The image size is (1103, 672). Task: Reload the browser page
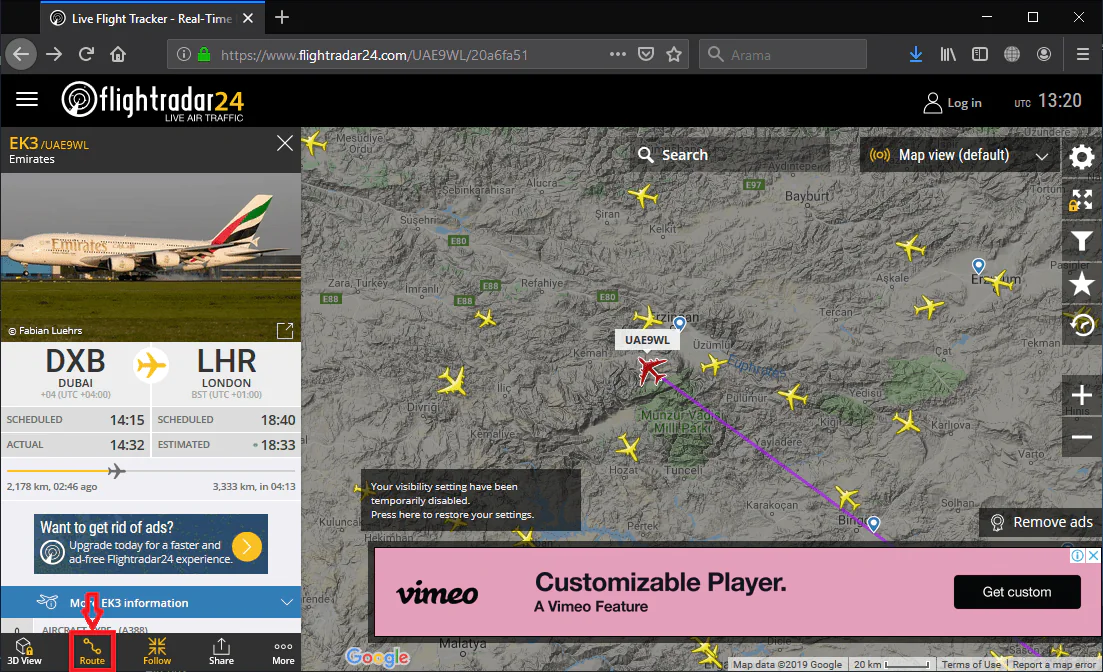pos(86,54)
